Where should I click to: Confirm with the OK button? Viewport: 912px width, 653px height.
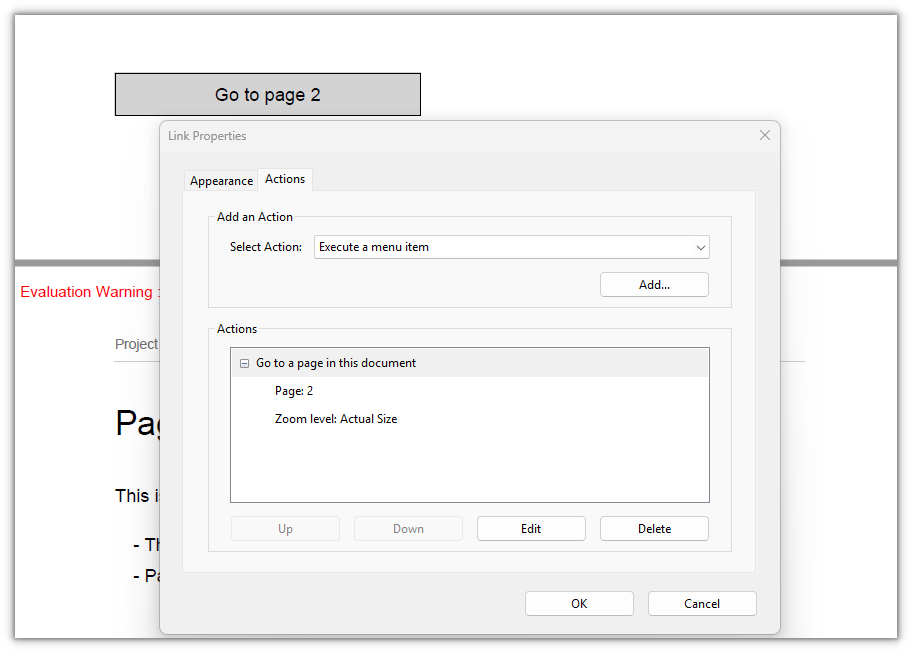[579, 604]
